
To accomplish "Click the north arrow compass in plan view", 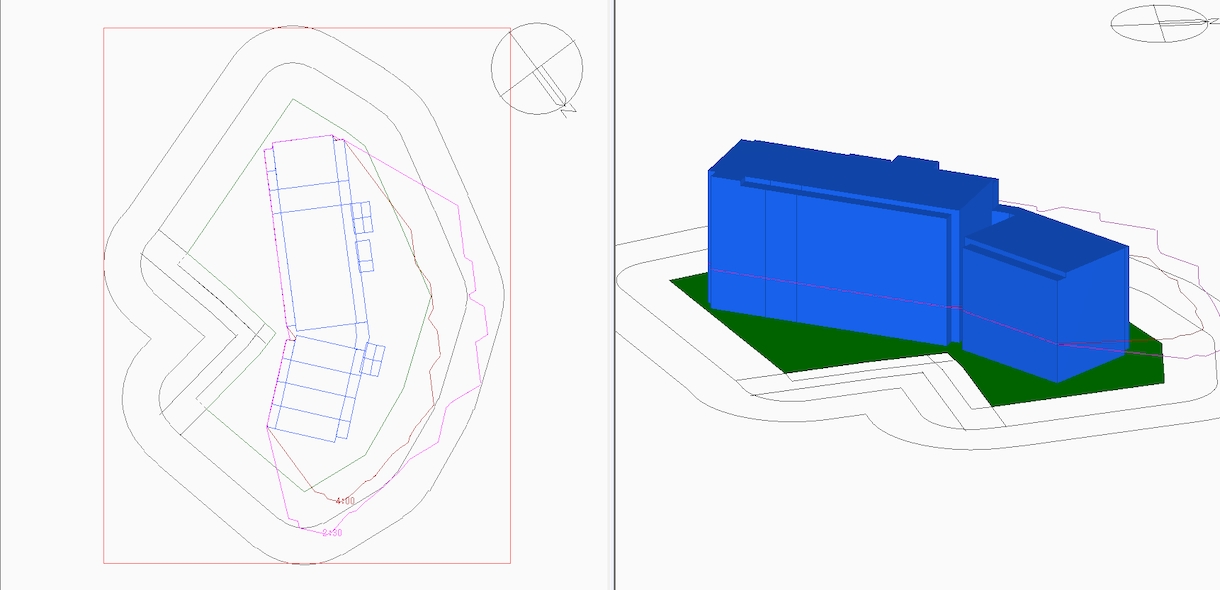I will 537,68.
